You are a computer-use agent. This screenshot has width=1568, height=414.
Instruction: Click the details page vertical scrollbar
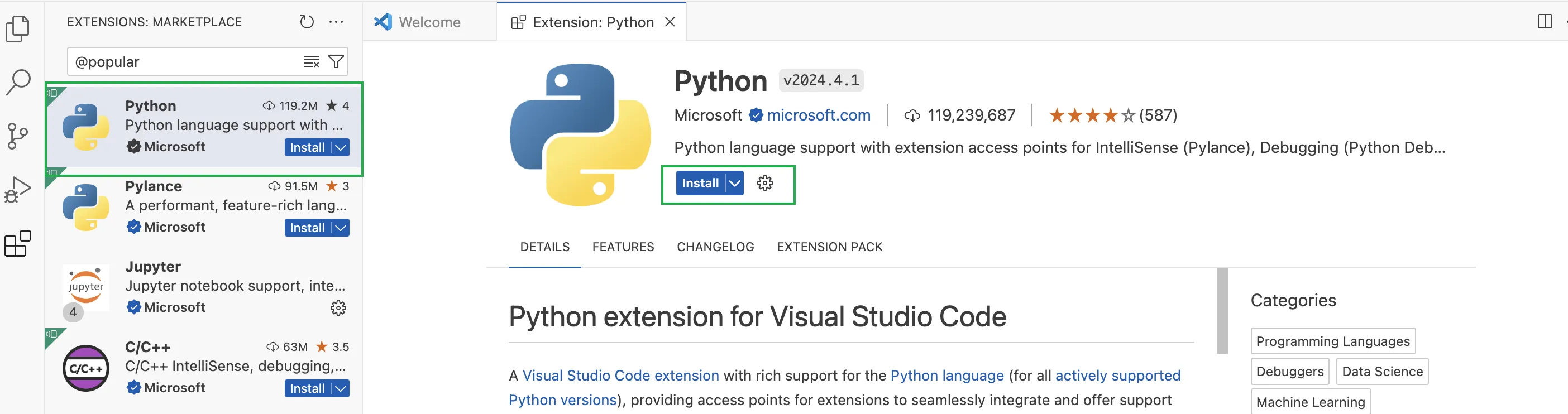coord(1222,311)
